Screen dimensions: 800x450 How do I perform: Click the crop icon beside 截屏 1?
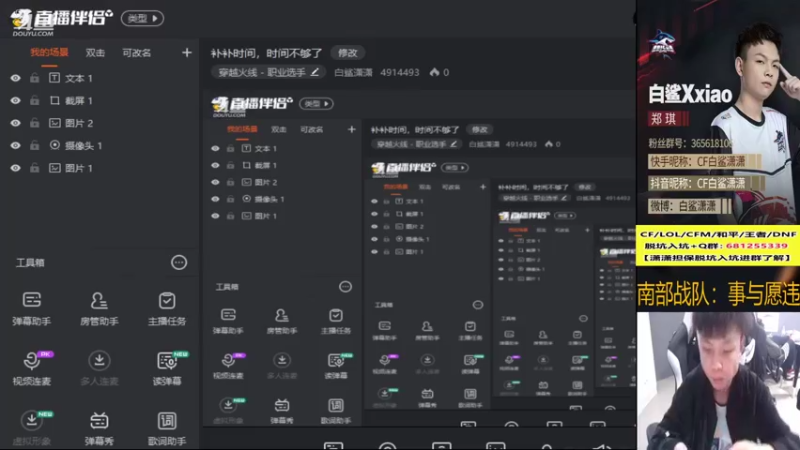(x=55, y=100)
